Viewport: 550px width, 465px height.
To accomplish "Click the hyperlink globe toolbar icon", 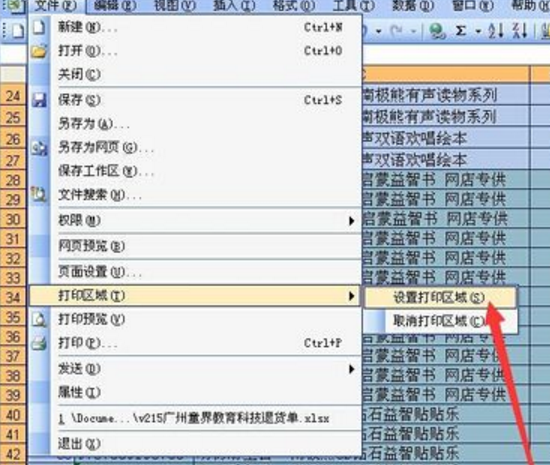I will 437,31.
